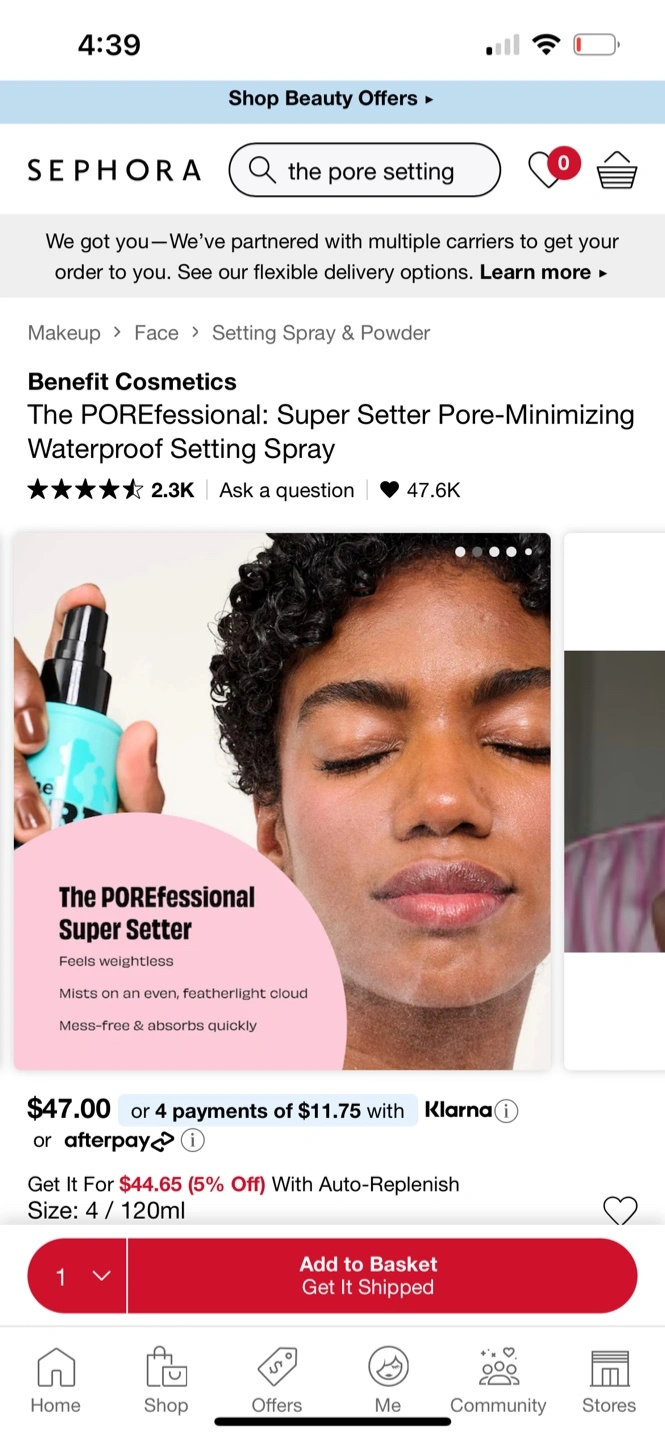Open the Me profile icon

[x=388, y=1366]
